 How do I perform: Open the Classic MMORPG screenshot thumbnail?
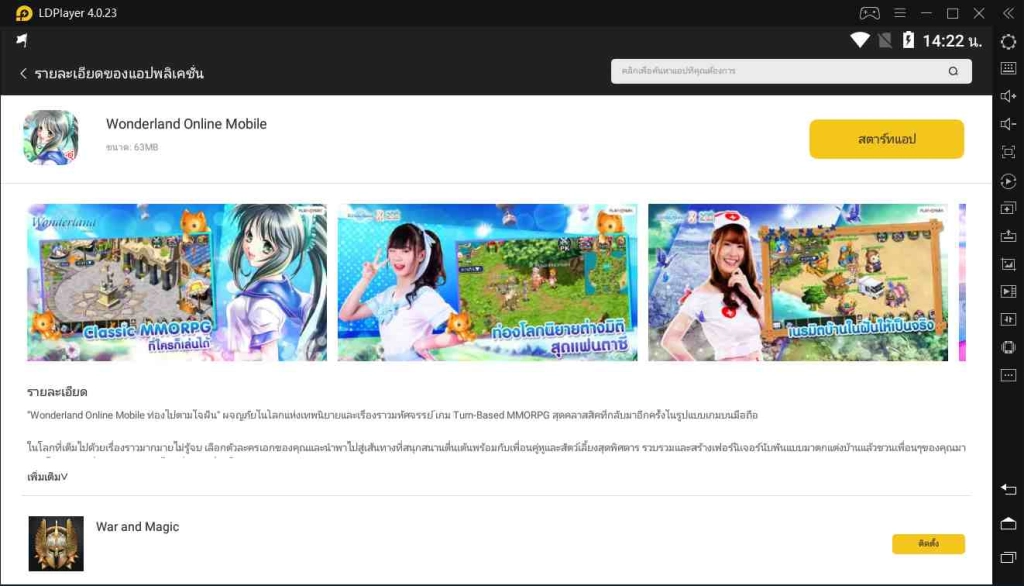click(177, 283)
